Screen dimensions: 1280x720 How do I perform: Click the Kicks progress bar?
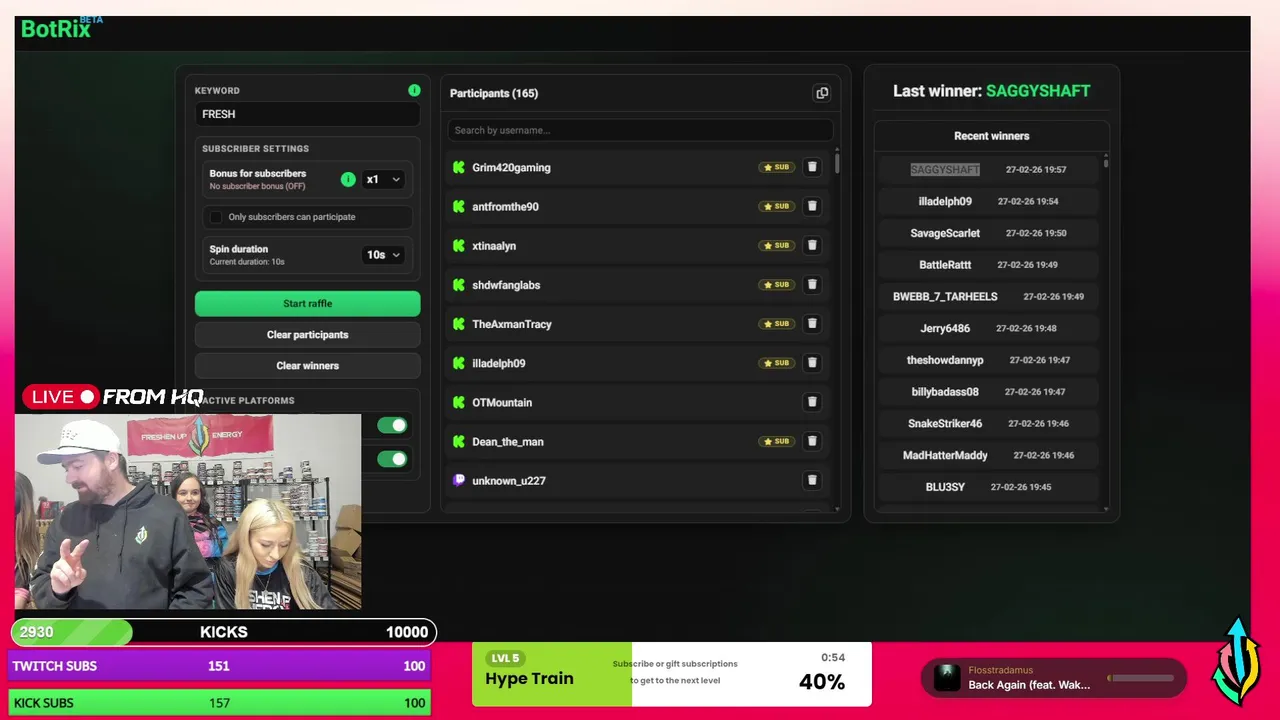(224, 632)
